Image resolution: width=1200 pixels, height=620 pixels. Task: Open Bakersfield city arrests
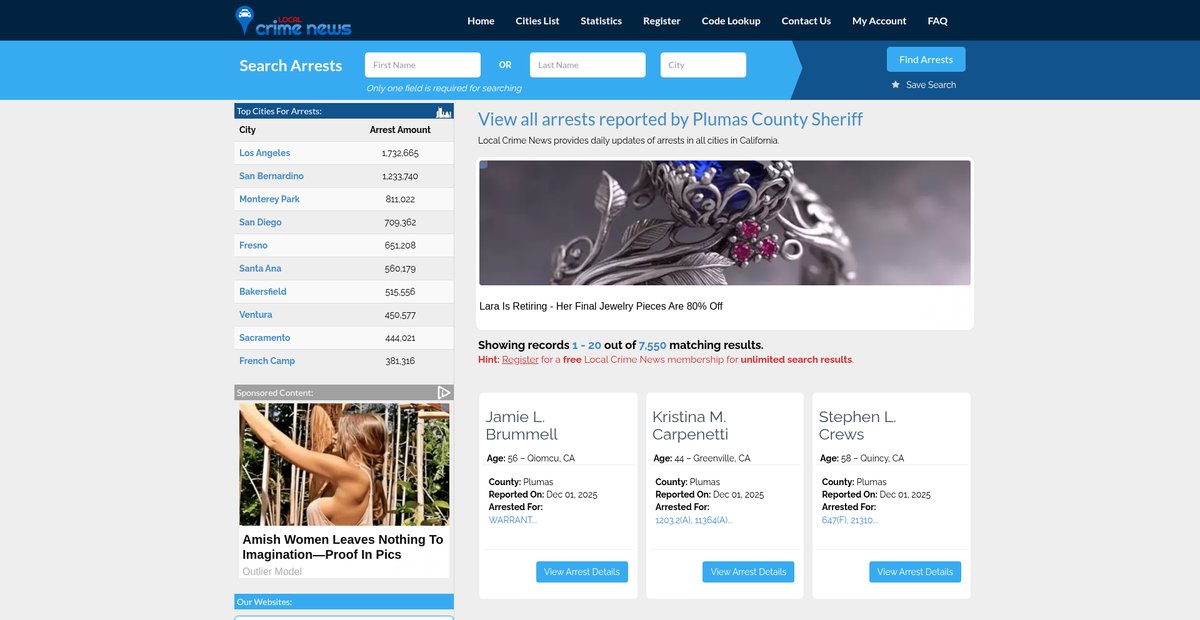263,292
